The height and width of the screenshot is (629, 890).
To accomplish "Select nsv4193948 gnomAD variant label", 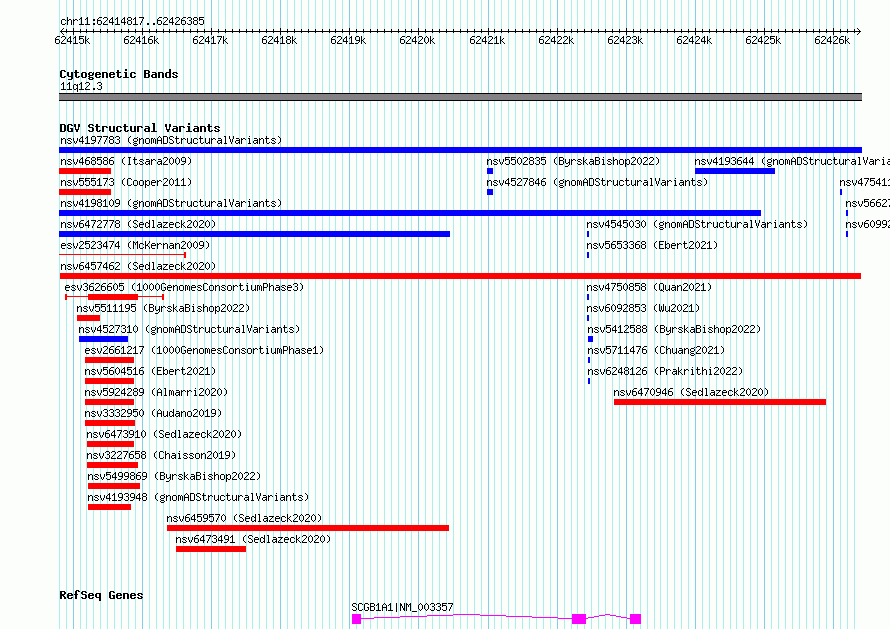I will pos(198,497).
